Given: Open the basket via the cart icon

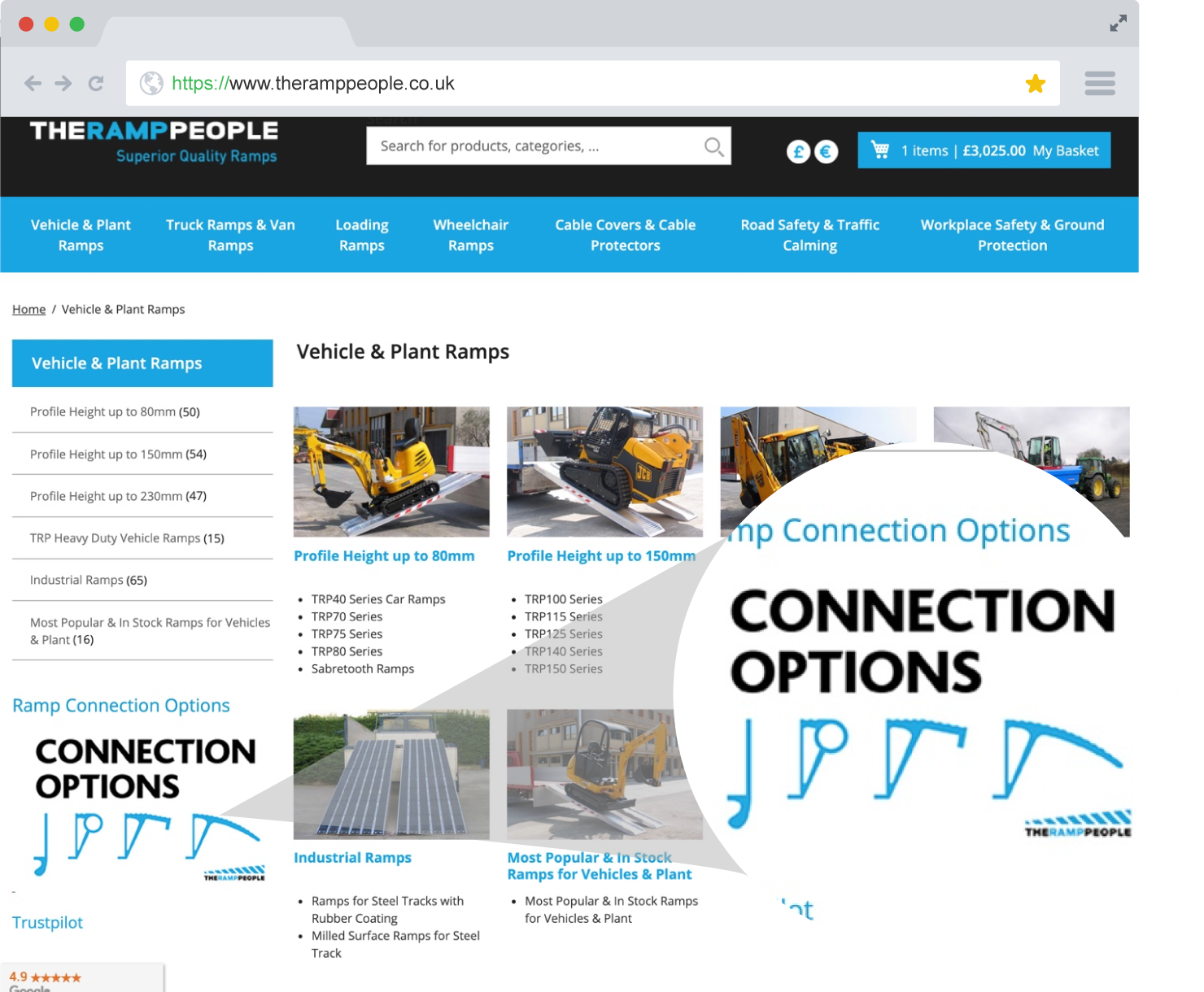Looking at the screenshot, I should click(880, 150).
